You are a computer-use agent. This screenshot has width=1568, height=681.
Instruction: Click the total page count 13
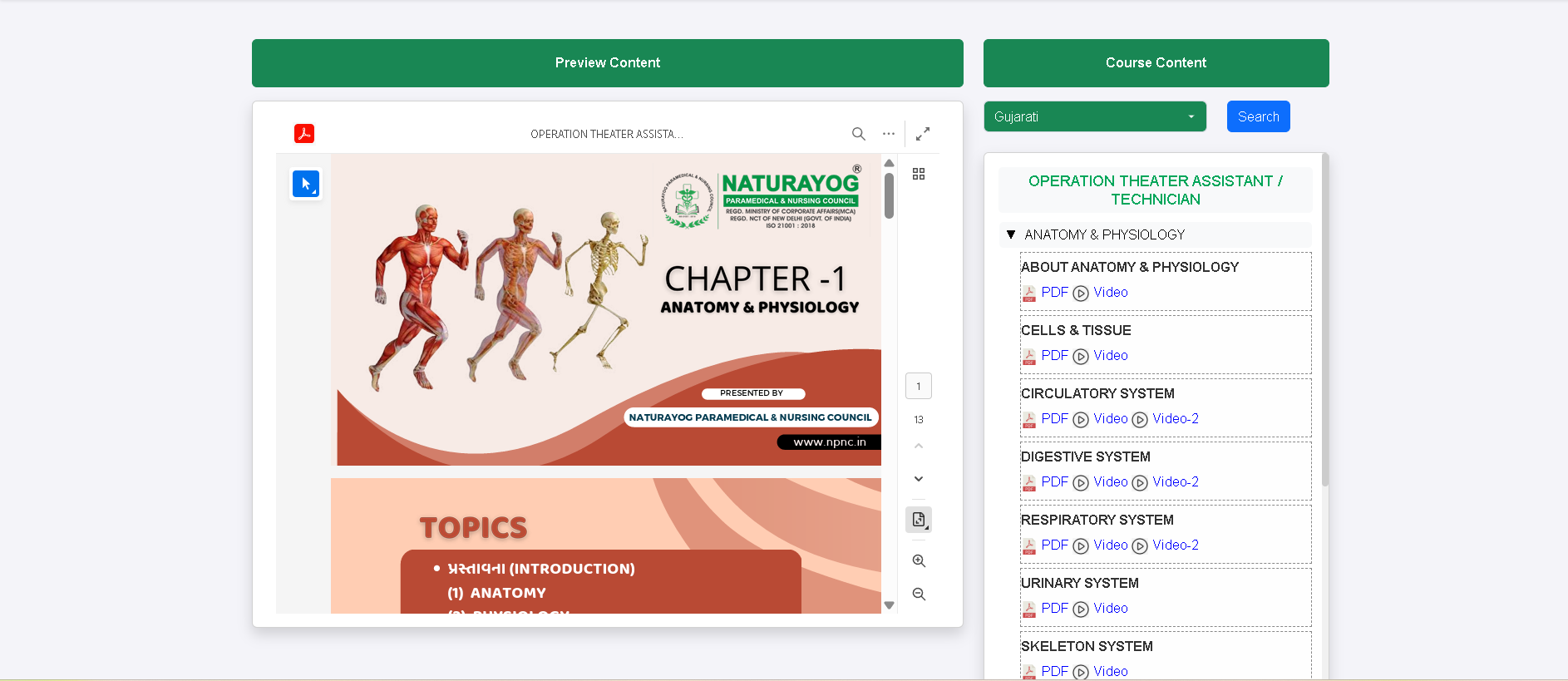click(x=919, y=420)
